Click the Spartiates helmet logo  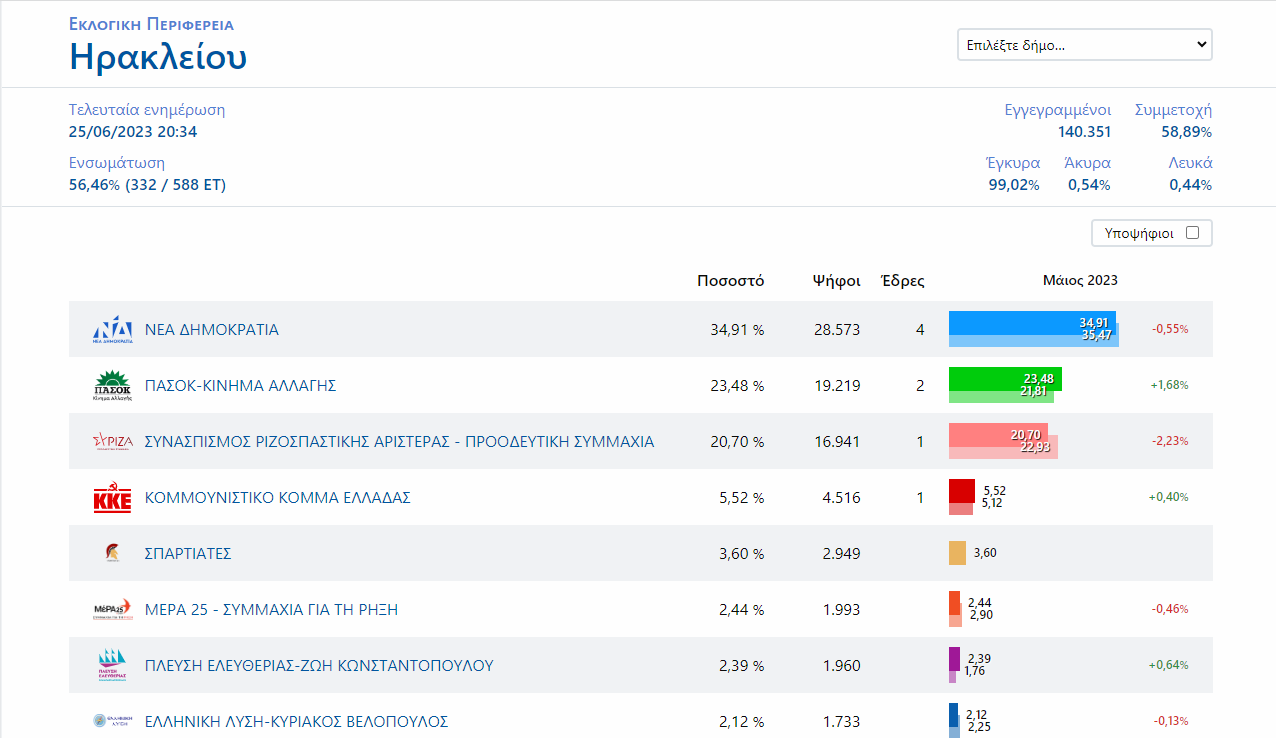(112, 554)
